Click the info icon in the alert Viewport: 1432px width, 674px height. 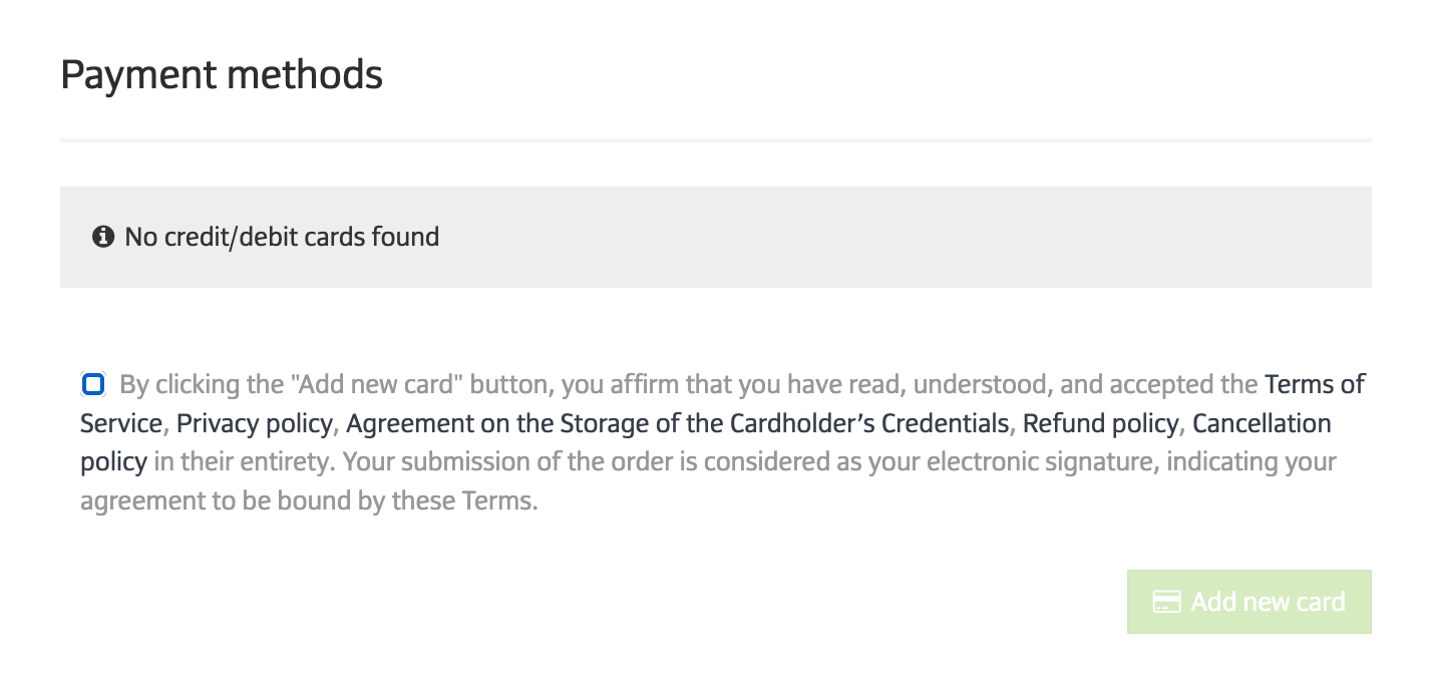[103, 237]
